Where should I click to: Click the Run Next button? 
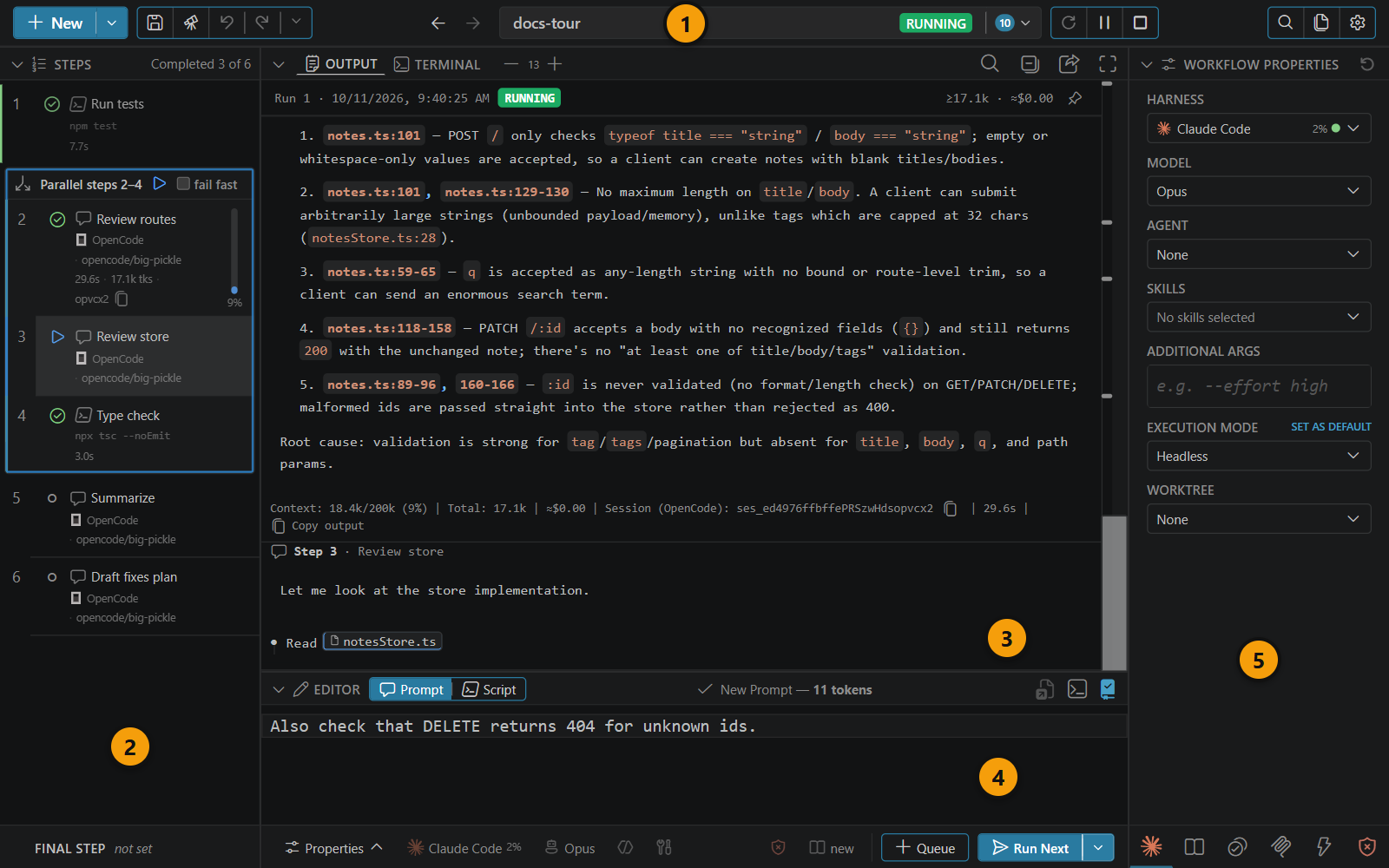1030,848
